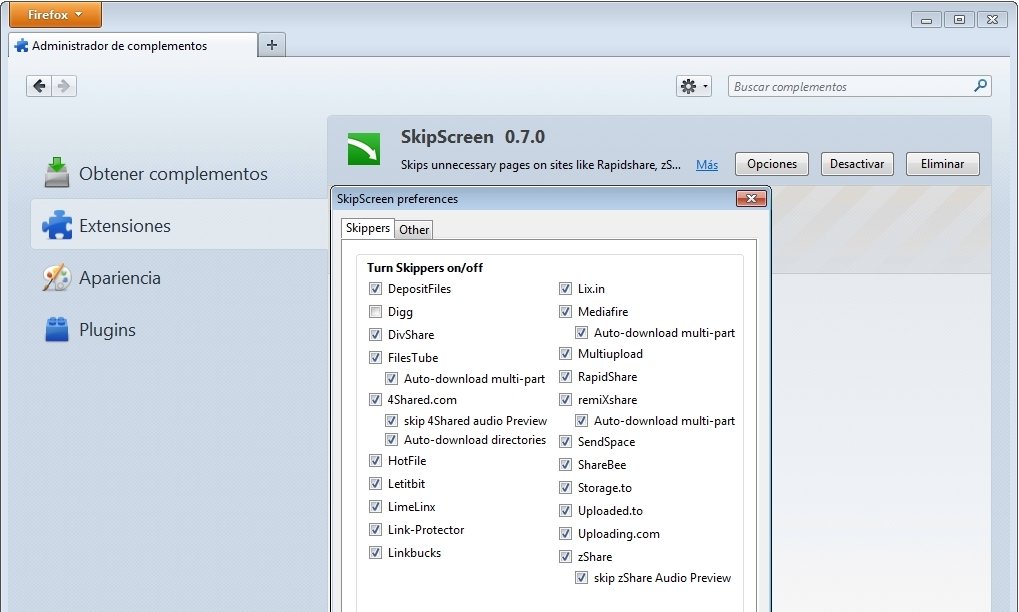
Task: Click the magnifier search icon
Action: click(981, 85)
